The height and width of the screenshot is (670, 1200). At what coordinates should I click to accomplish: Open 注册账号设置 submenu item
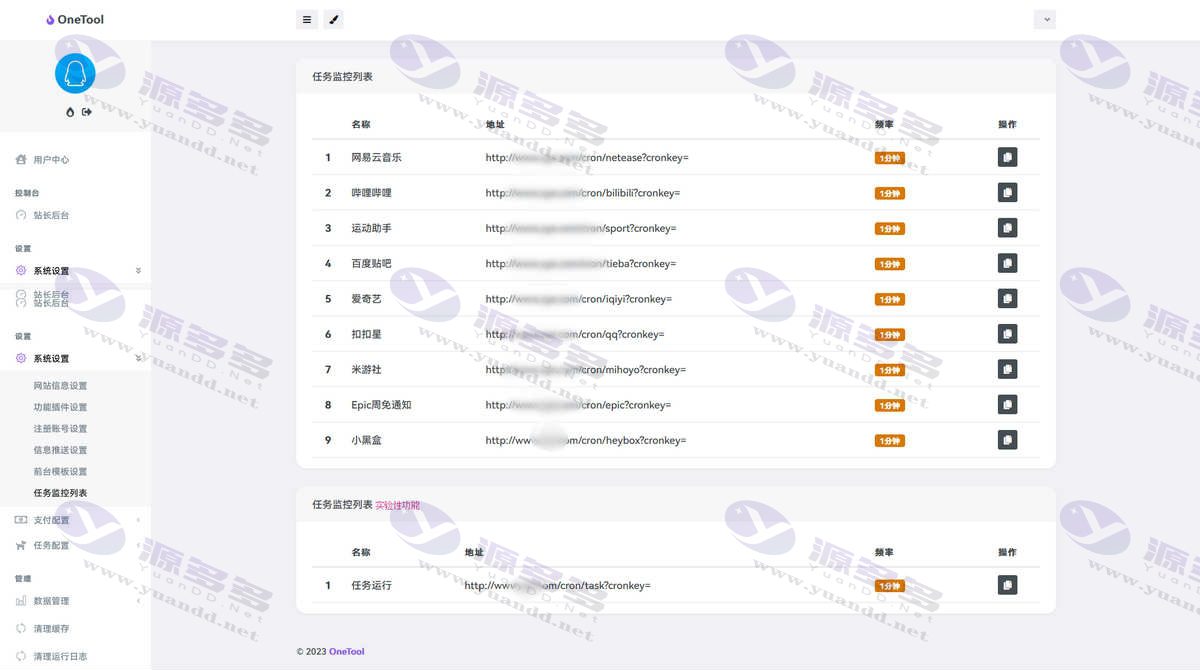coord(60,429)
